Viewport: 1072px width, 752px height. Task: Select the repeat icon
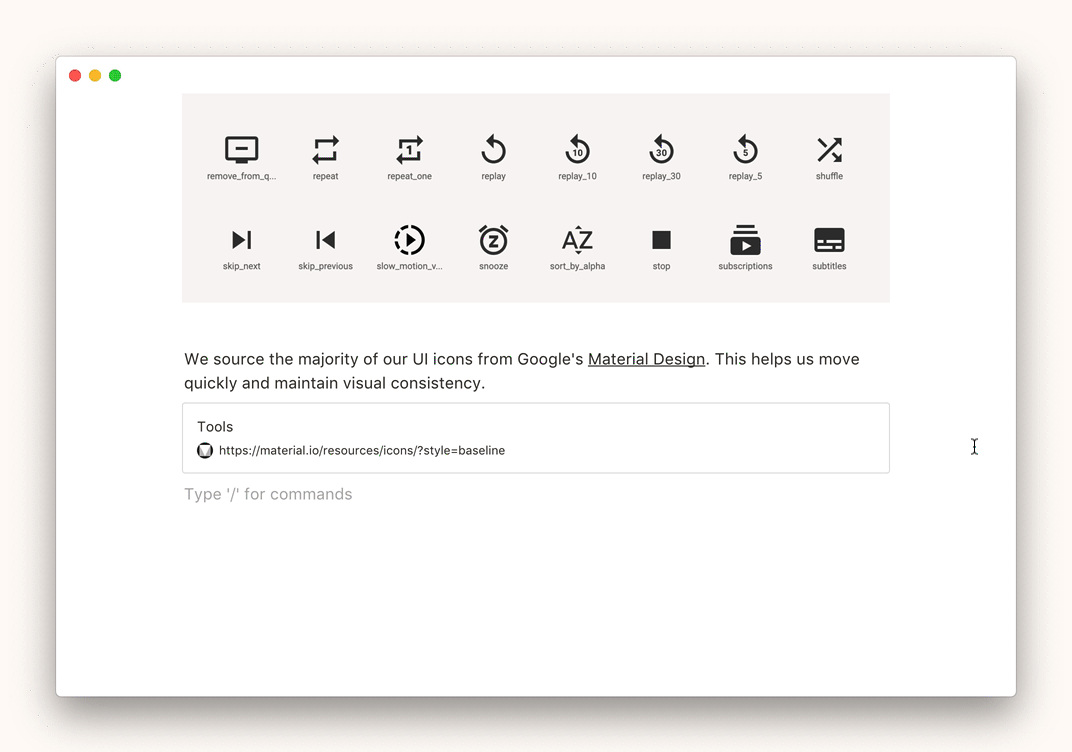point(326,150)
